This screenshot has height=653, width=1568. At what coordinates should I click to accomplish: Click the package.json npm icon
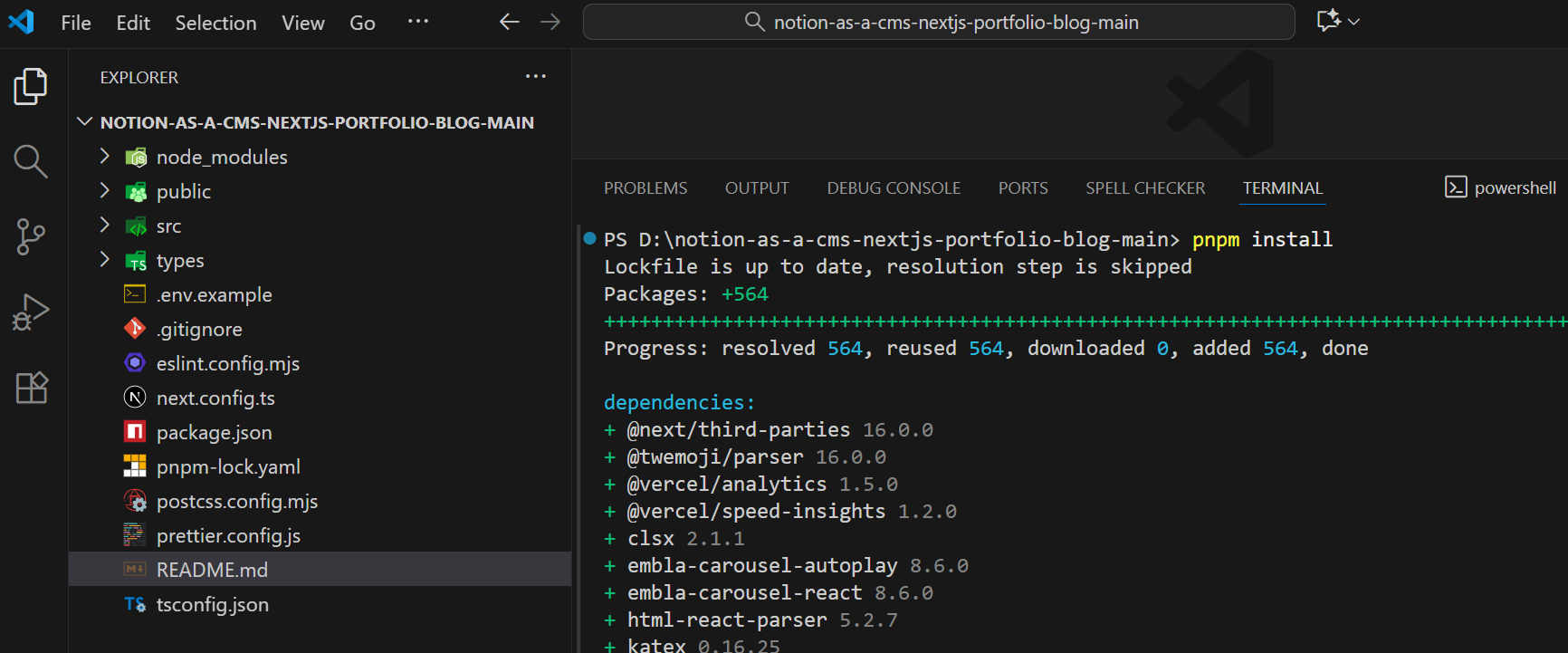[x=135, y=432]
